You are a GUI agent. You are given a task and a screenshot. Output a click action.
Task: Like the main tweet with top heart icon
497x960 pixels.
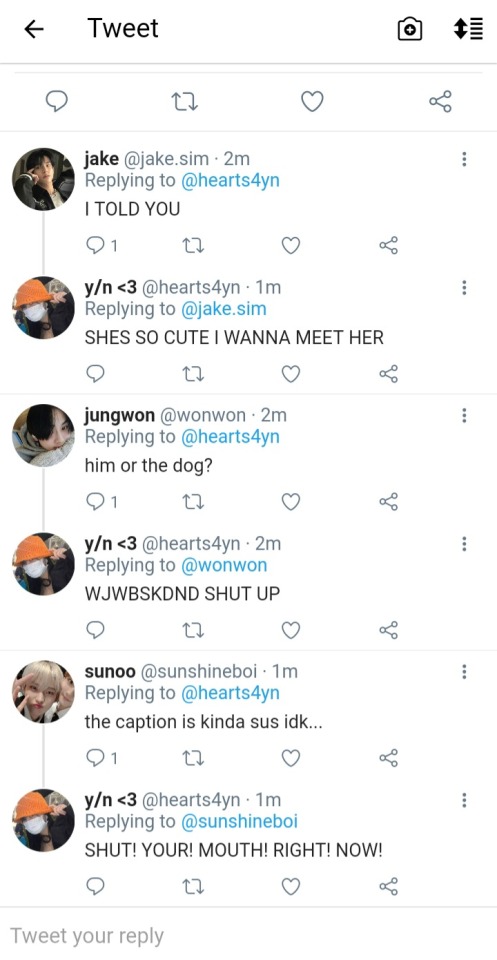coord(312,101)
